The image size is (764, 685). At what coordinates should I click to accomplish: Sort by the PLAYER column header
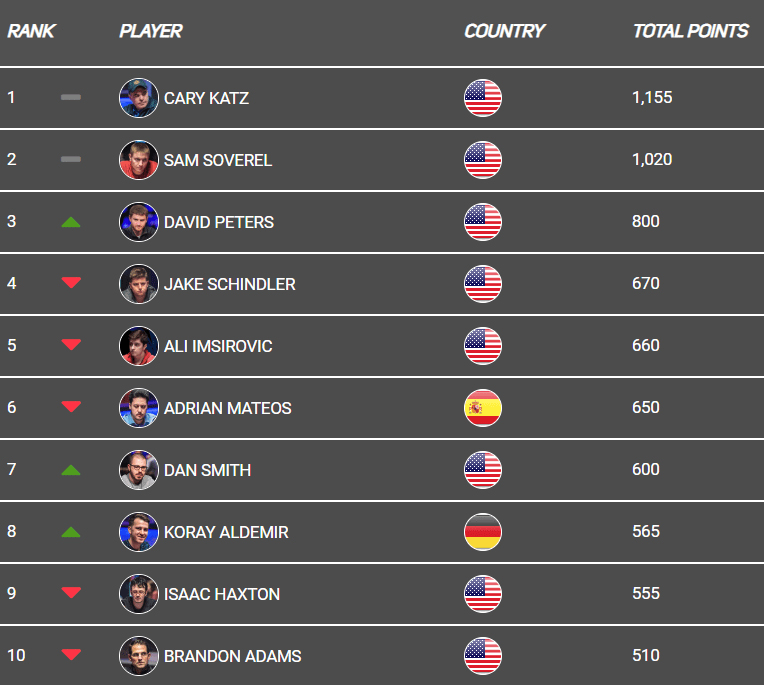(x=151, y=31)
